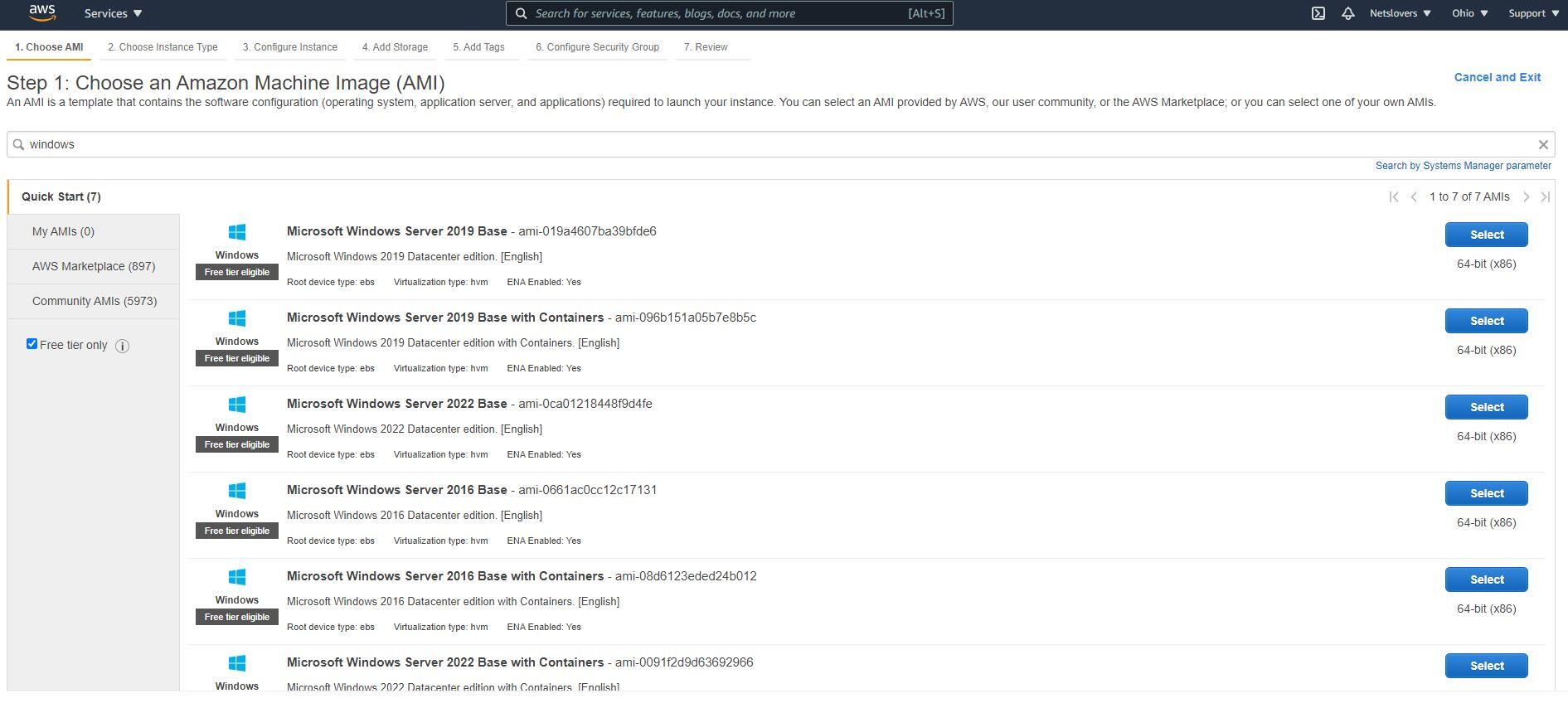The width and height of the screenshot is (1568, 708).
Task: Select Microsoft Windows Server 2022 Base AMI
Action: [x=1486, y=407]
